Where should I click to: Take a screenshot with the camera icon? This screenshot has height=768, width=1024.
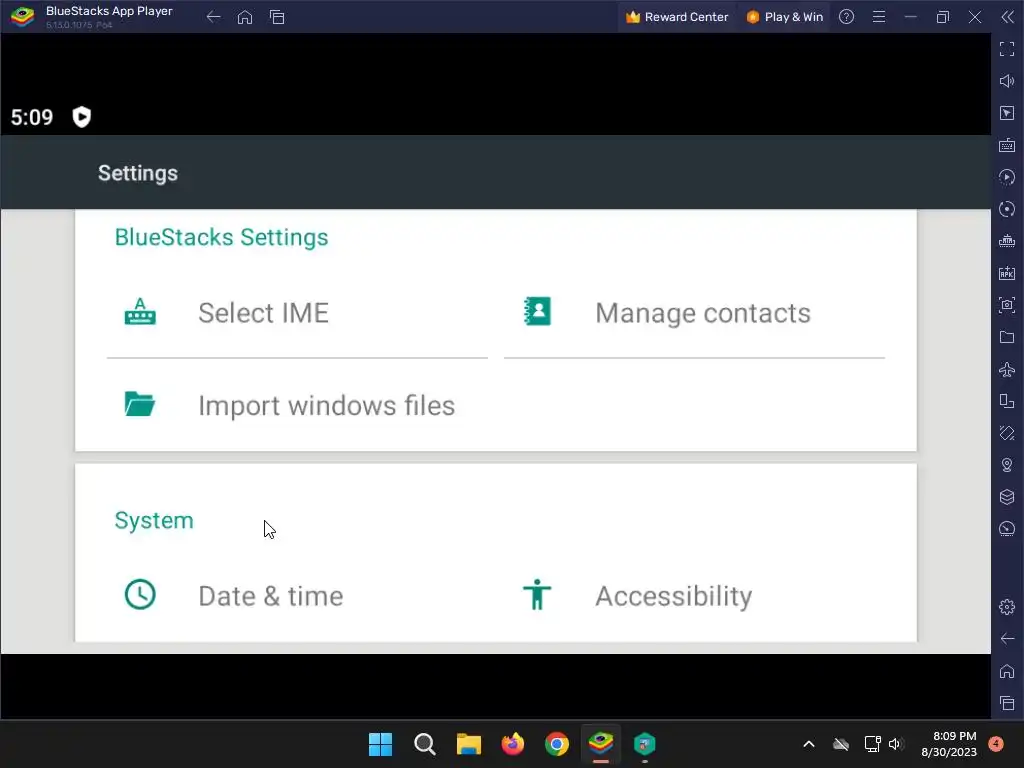1006,305
